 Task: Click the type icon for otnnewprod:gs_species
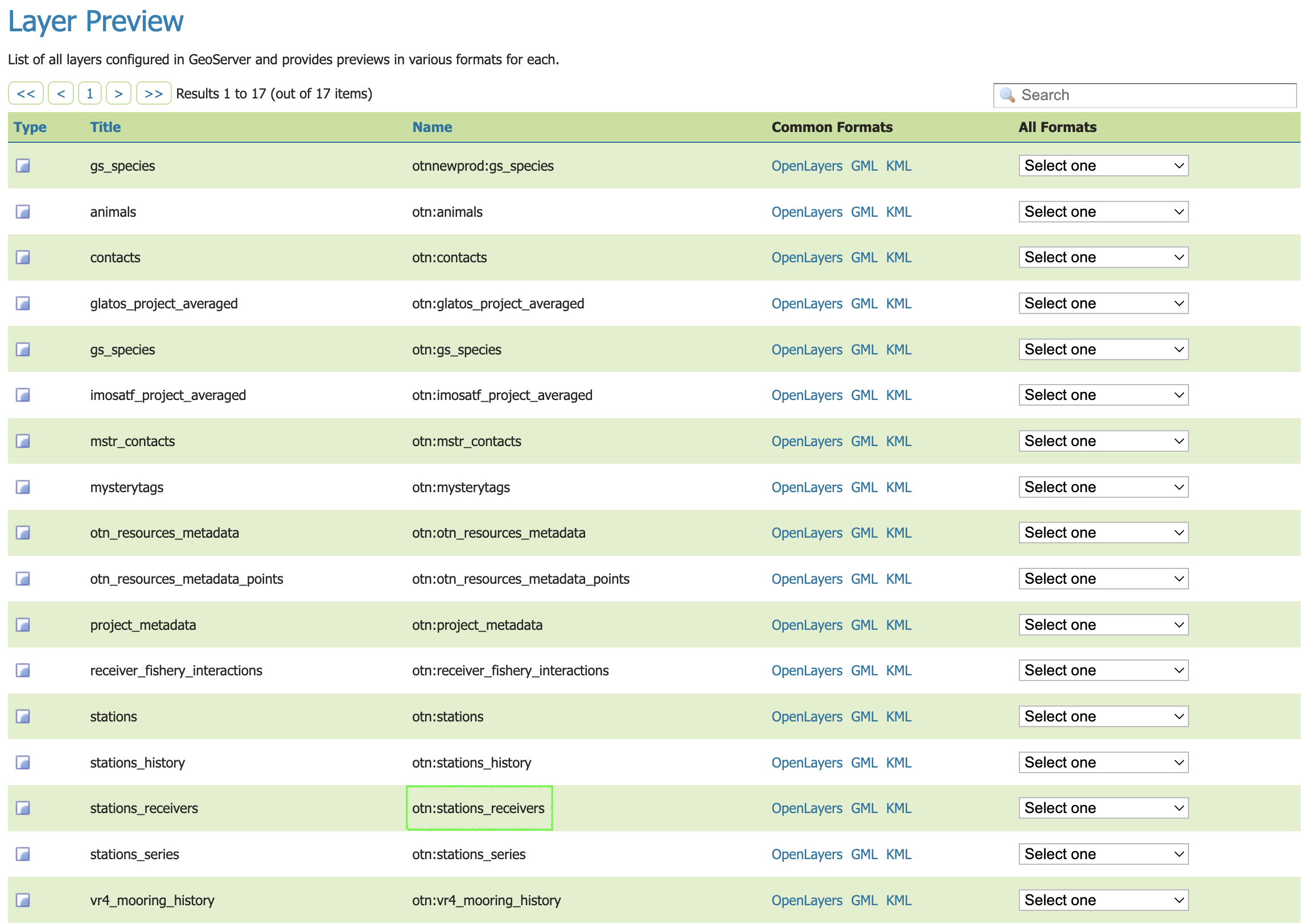click(23, 166)
